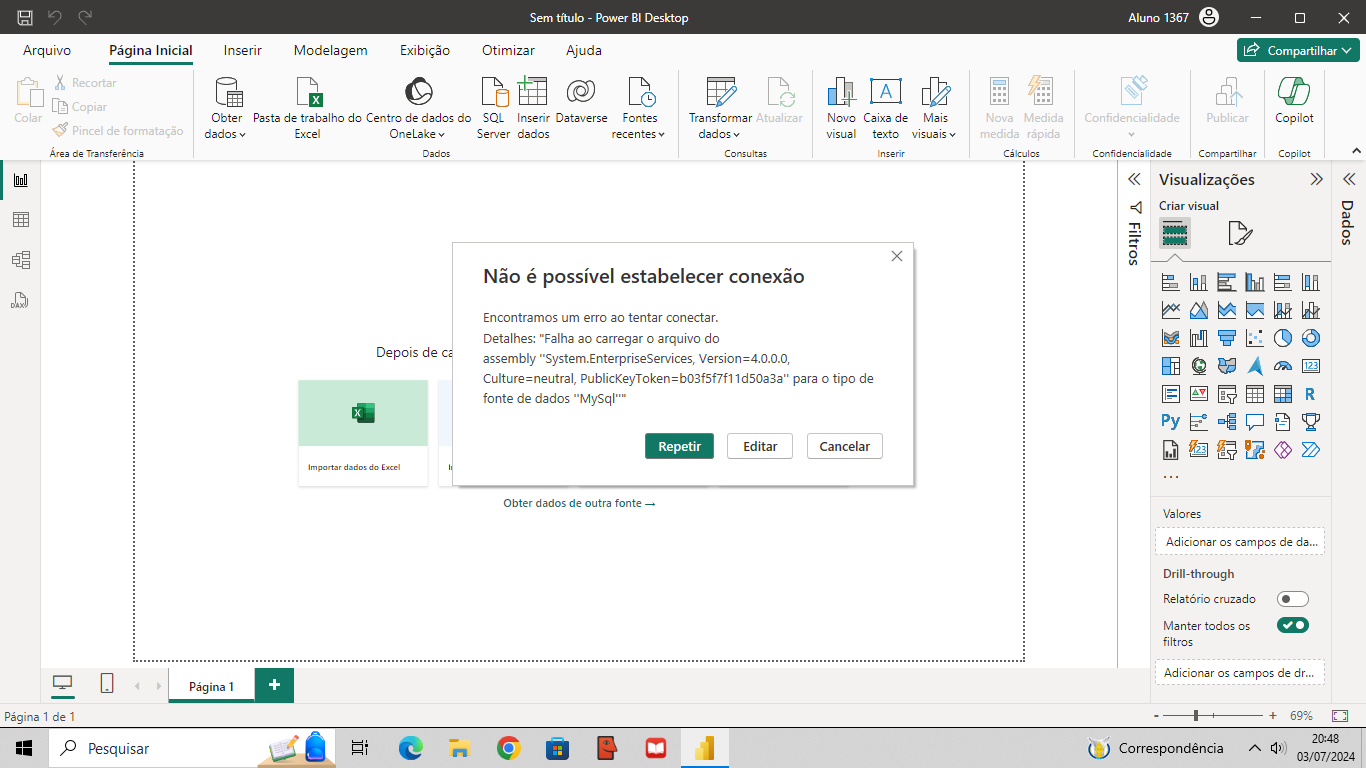Image resolution: width=1366 pixels, height=768 pixels.
Task: Switch to the Table view sidebar icon
Action: click(x=20, y=220)
